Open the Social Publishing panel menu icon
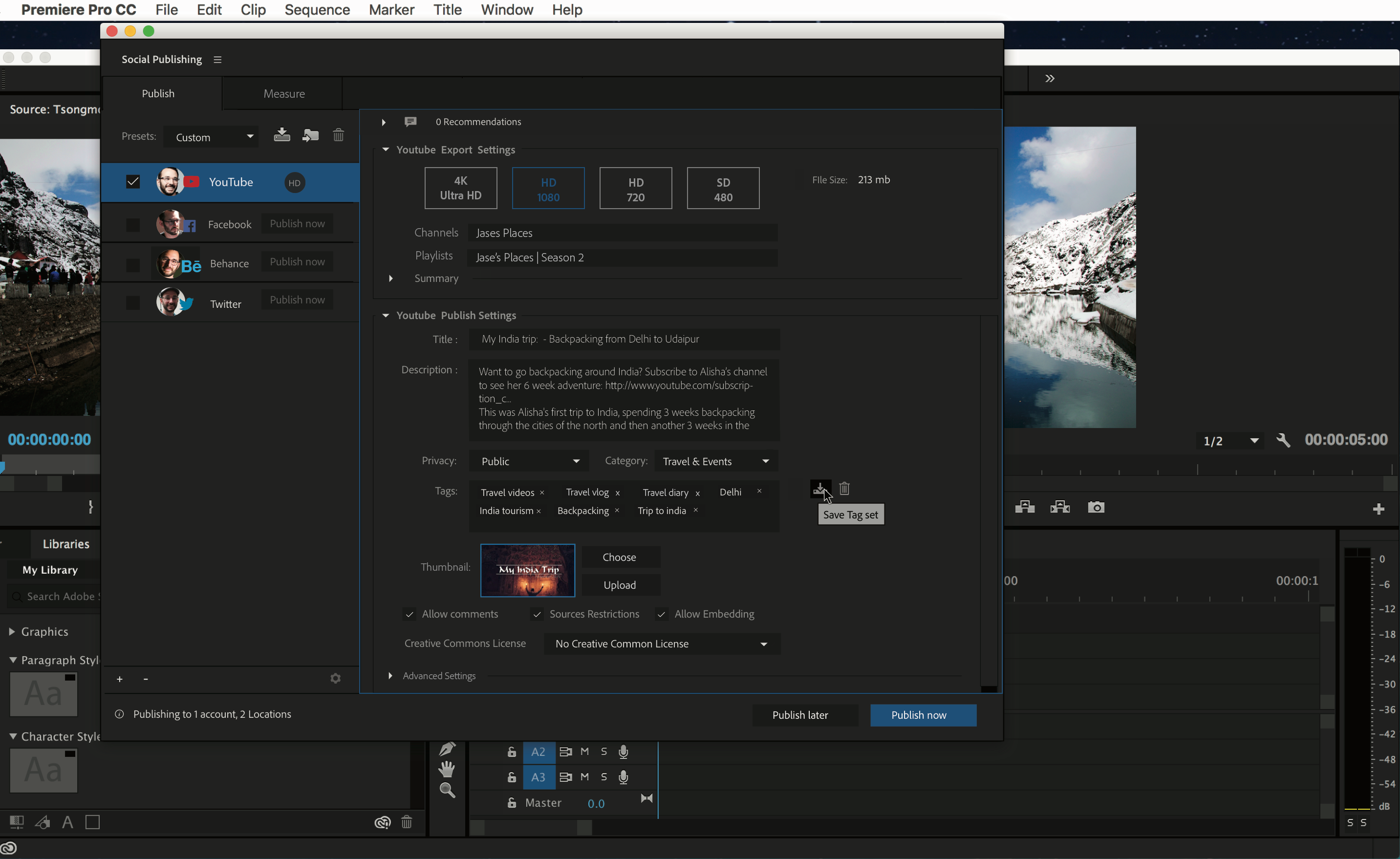The image size is (1400, 859). (217, 60)
